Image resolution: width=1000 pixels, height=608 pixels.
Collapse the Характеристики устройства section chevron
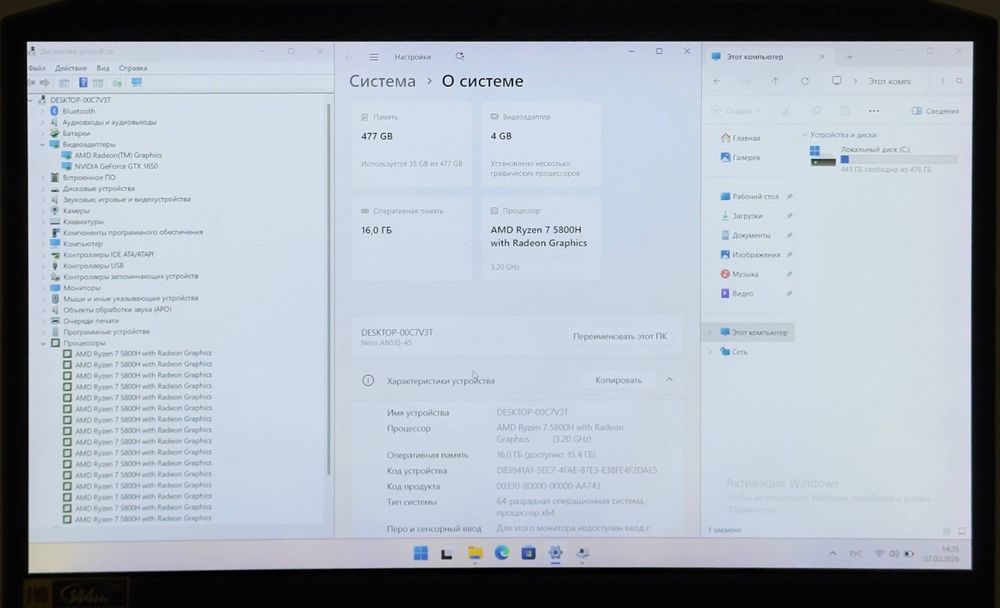pos(669,380)
